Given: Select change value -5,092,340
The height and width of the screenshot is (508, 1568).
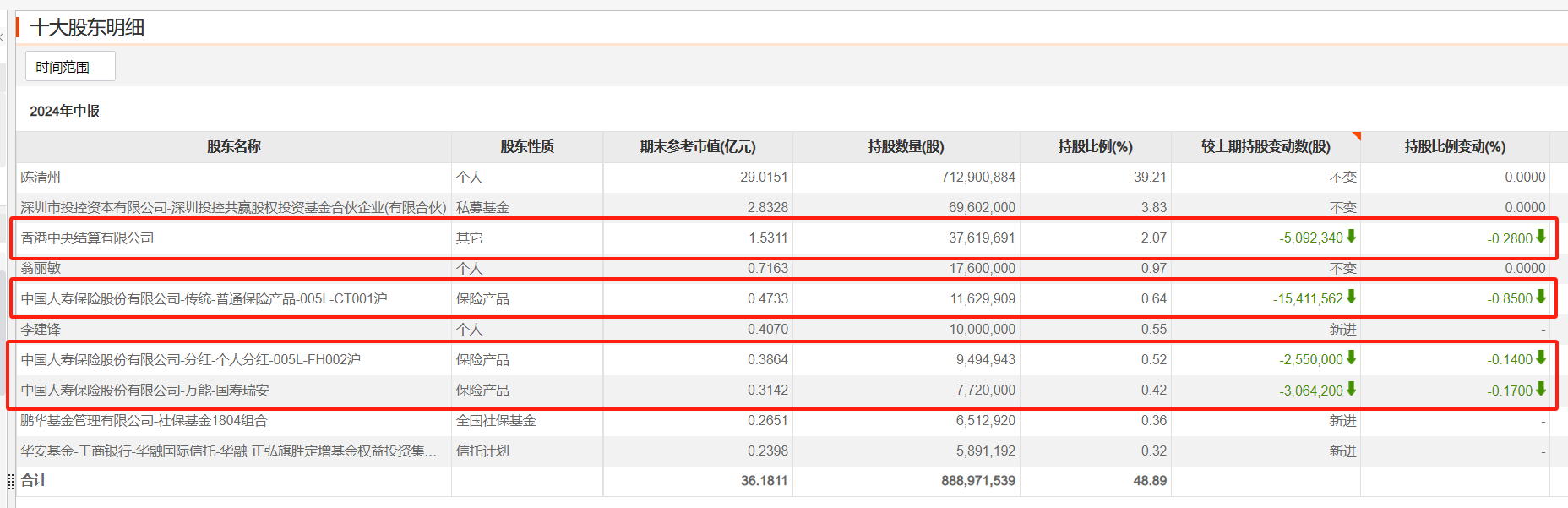Looking at the screenshot, I should 1311,238.
